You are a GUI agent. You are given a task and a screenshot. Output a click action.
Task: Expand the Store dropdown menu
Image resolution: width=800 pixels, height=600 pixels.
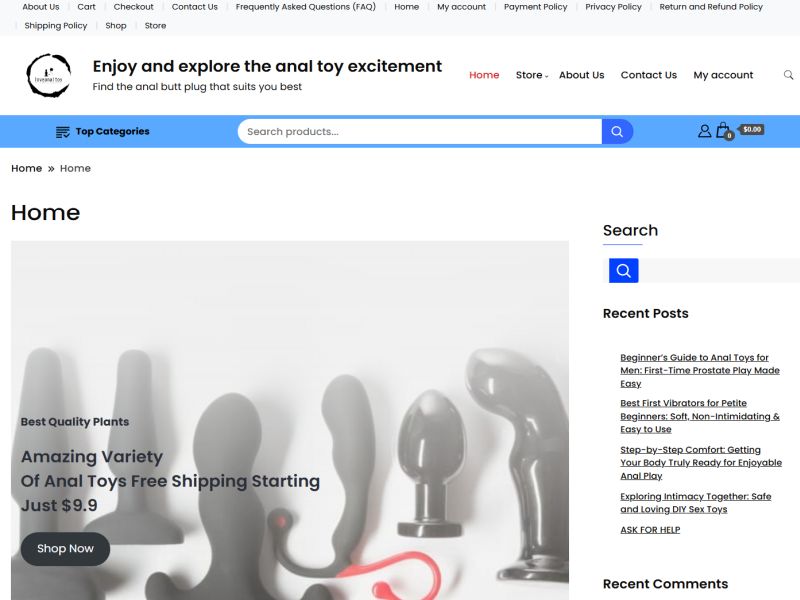click(532, 75)
